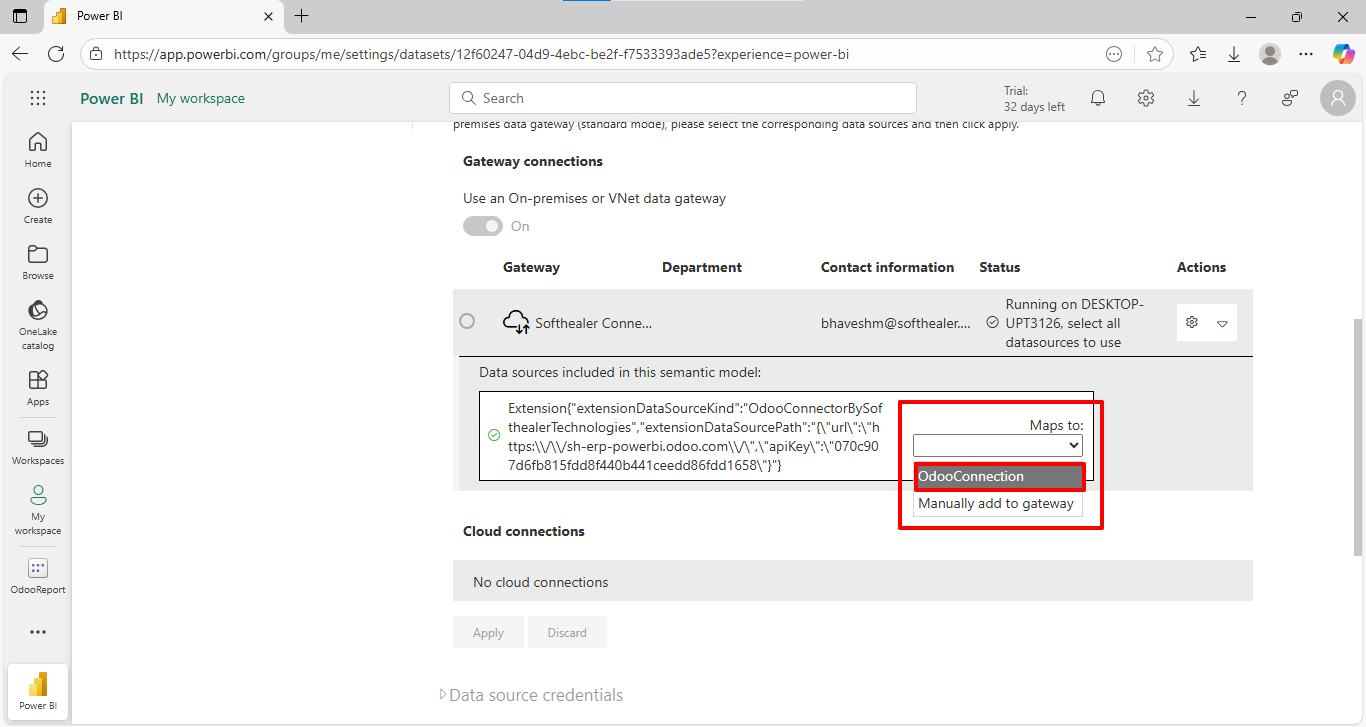Open the help question mark menu
The image size is (1366, 727).
click(x=1242, y=98)
